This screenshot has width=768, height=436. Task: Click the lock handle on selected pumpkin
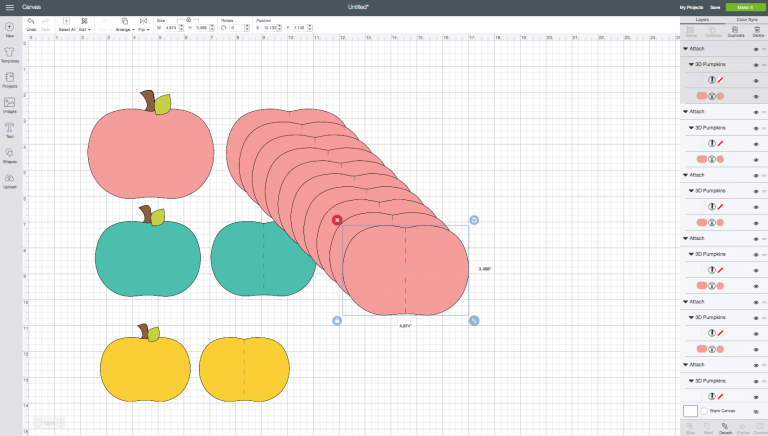pyautogui.click(x=336, y=320)
